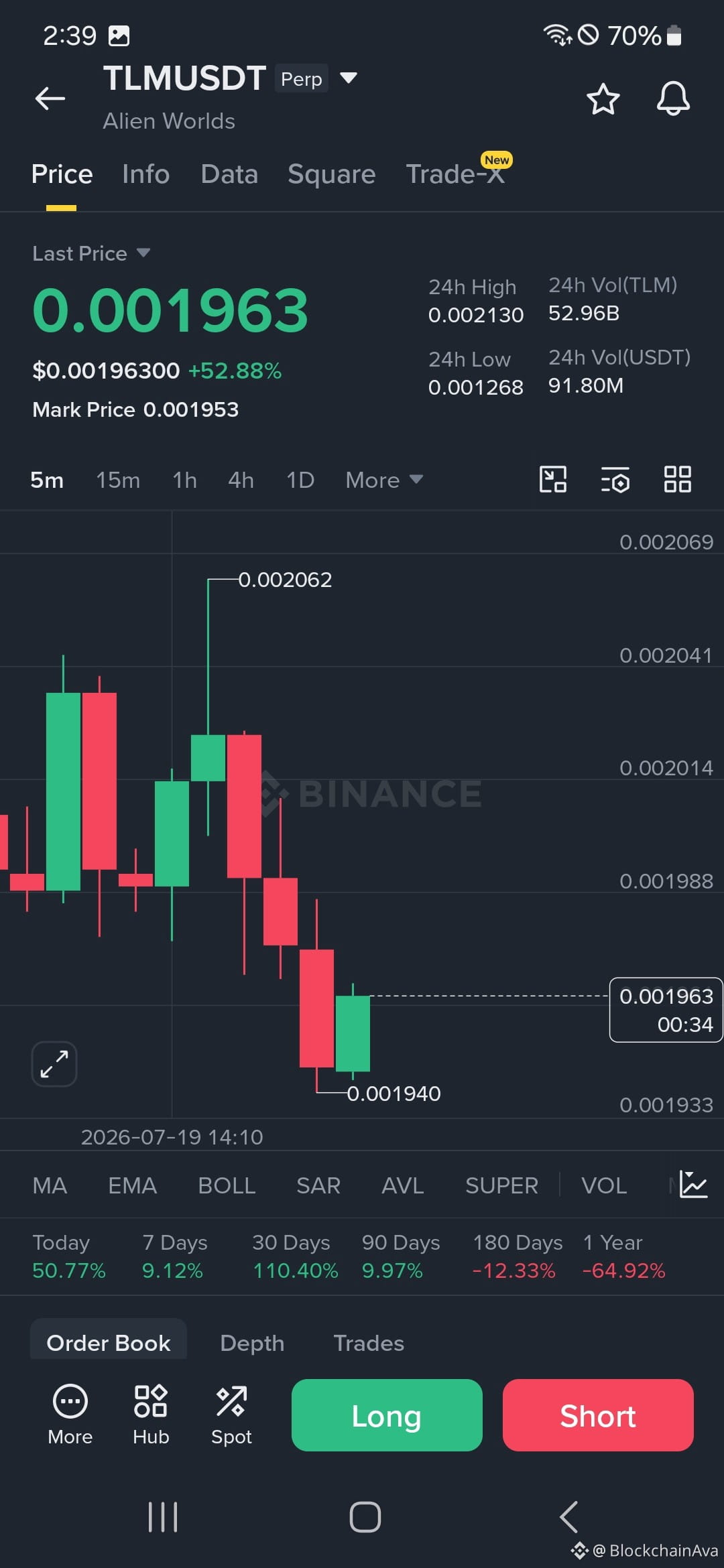Image resolution: width=724 pixels, height=1568 pixels.
Task: Tap Android recent apps button
Action: click(163, 1517)
